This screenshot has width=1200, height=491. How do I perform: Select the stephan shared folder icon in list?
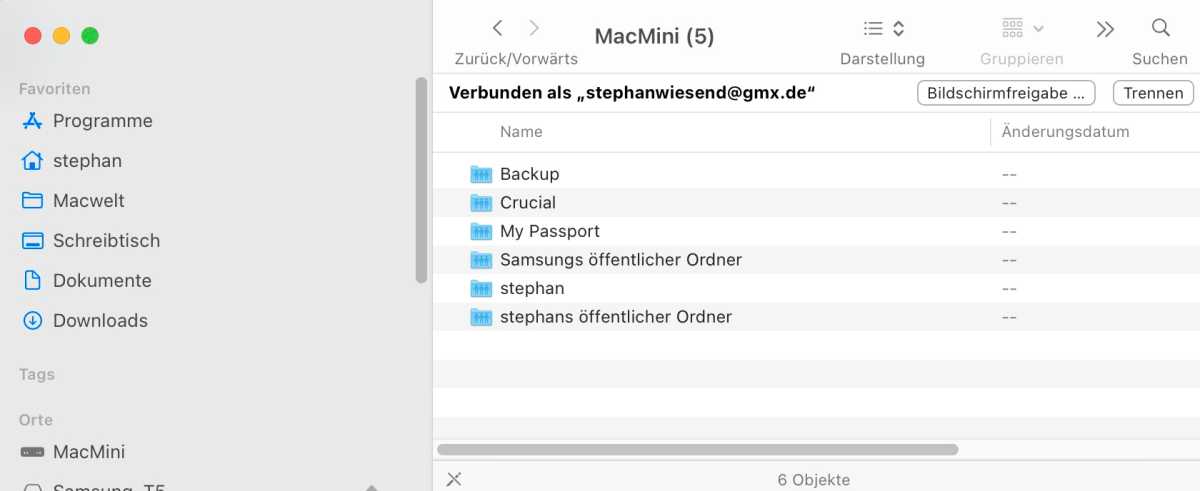click(481, 288)
